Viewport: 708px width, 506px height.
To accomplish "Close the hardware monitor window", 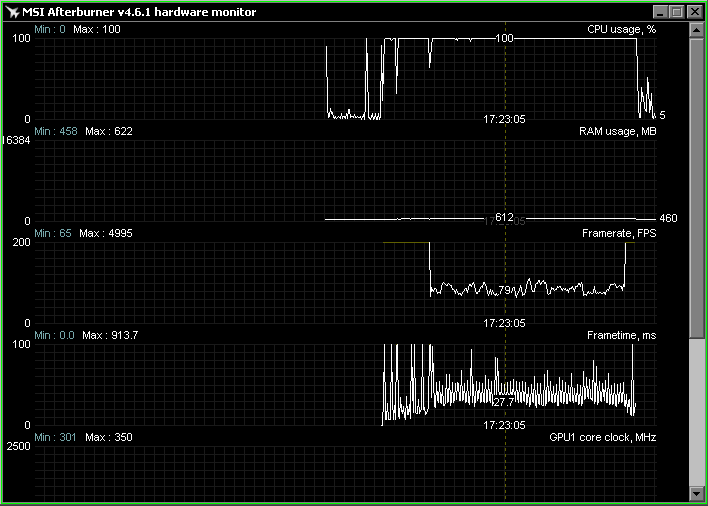I will click(x=694, y=12).
